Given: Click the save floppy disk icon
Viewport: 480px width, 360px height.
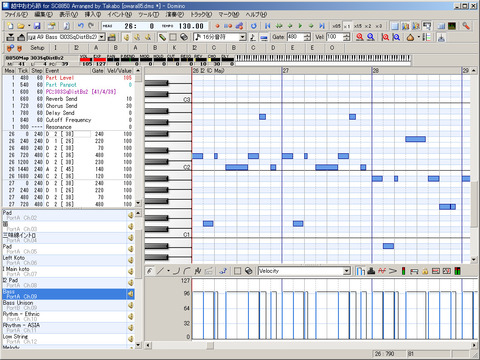Looking at the screenshot, I should pyautogui.click(x=37, y=26).
